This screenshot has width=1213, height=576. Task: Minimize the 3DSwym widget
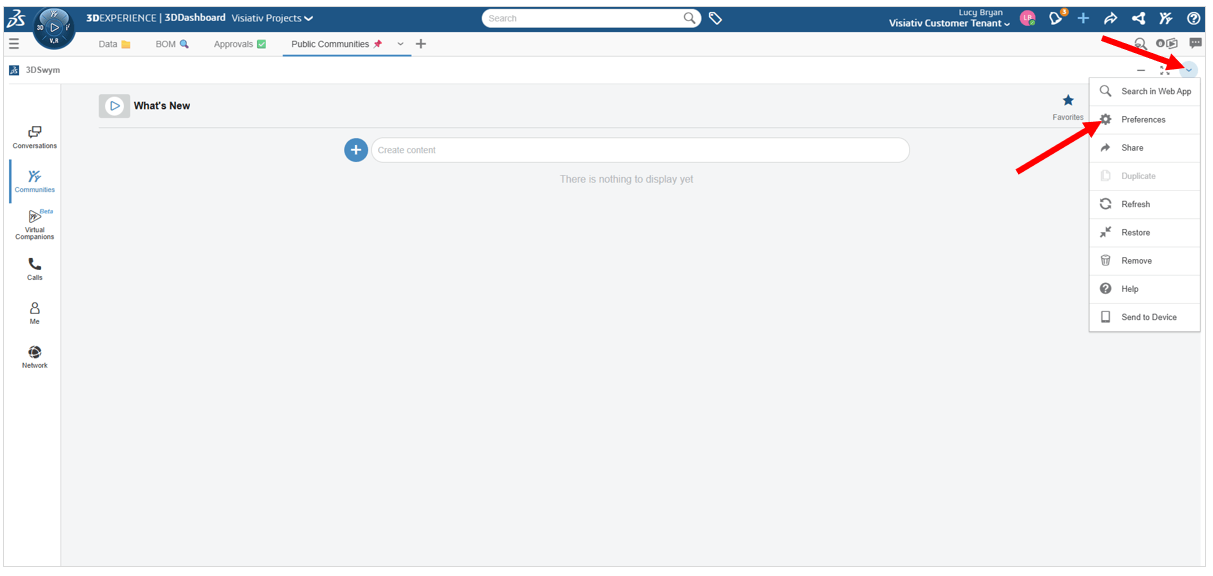(1141, 70)
